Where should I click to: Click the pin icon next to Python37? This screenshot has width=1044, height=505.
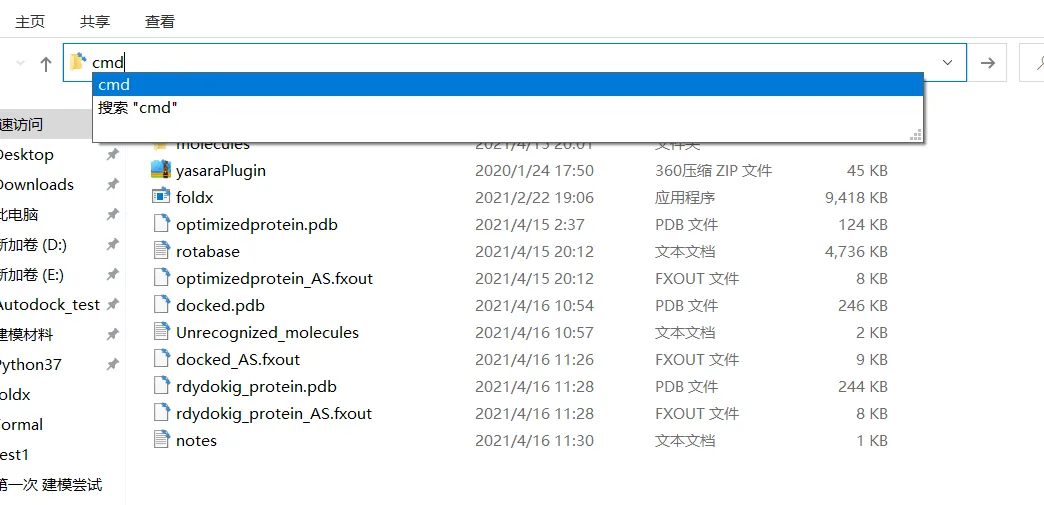pos(113,364)
